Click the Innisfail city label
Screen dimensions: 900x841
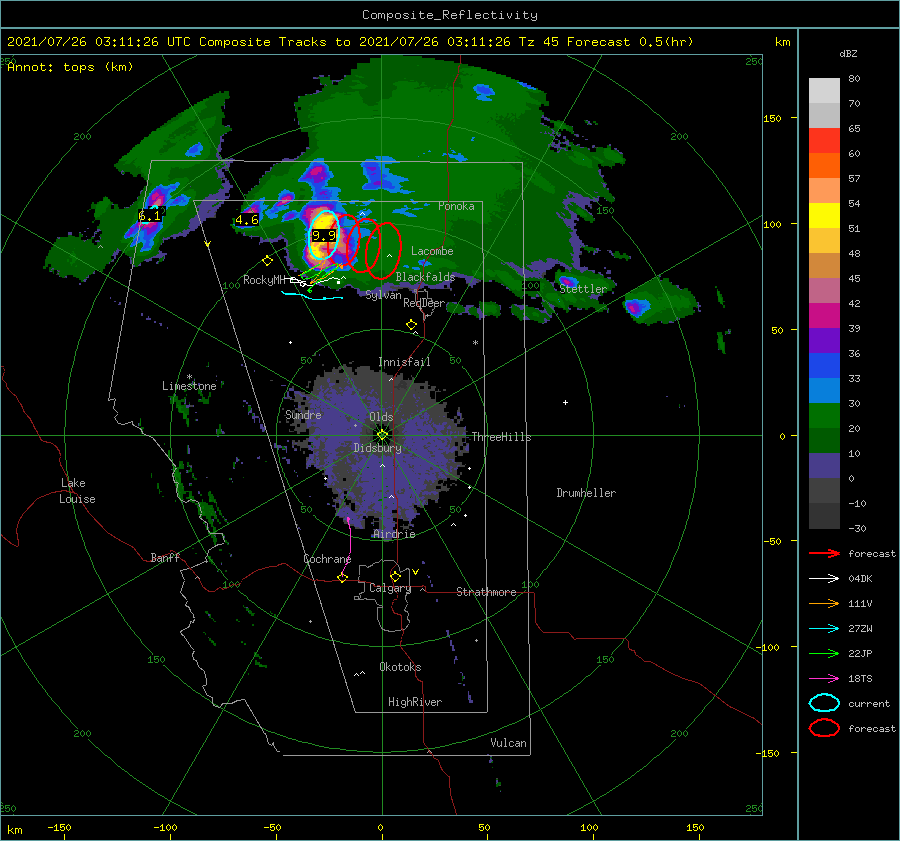click(x=404, y=362)
